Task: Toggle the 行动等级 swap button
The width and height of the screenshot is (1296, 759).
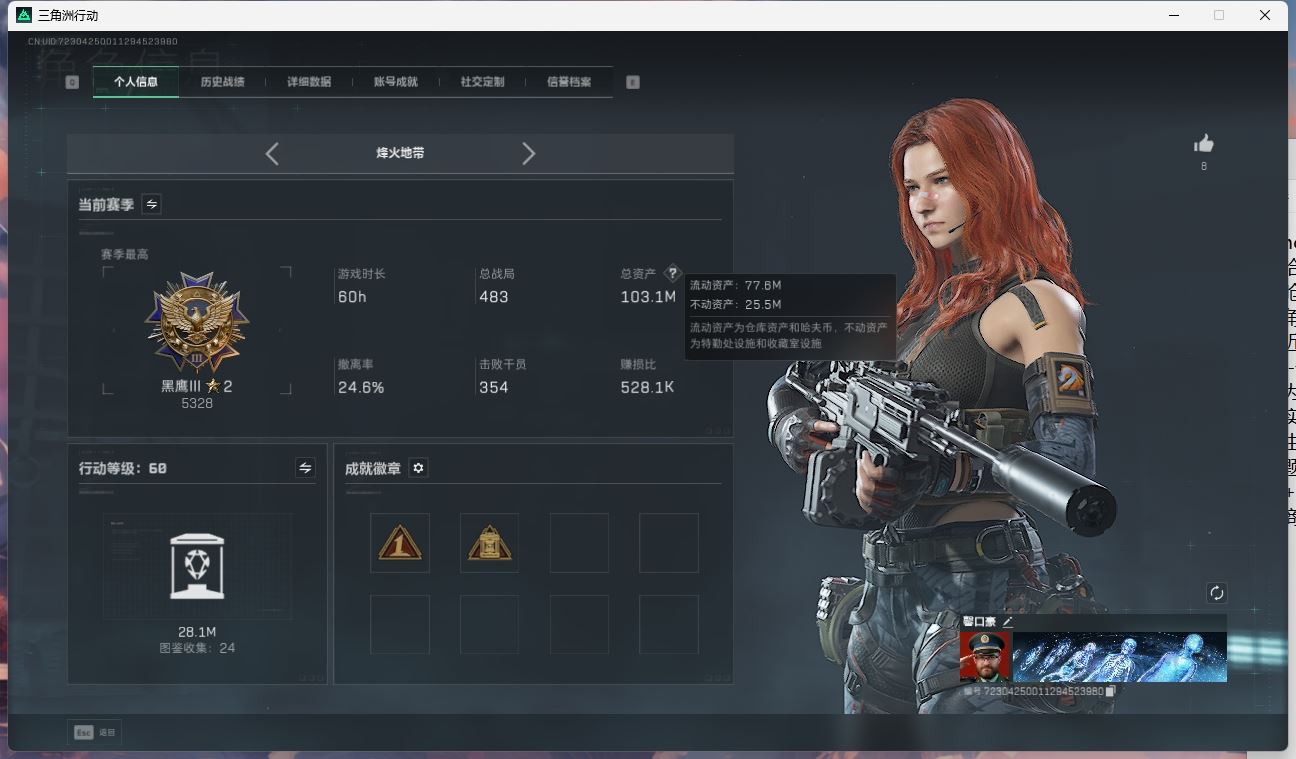Action: tap(305, 468)
